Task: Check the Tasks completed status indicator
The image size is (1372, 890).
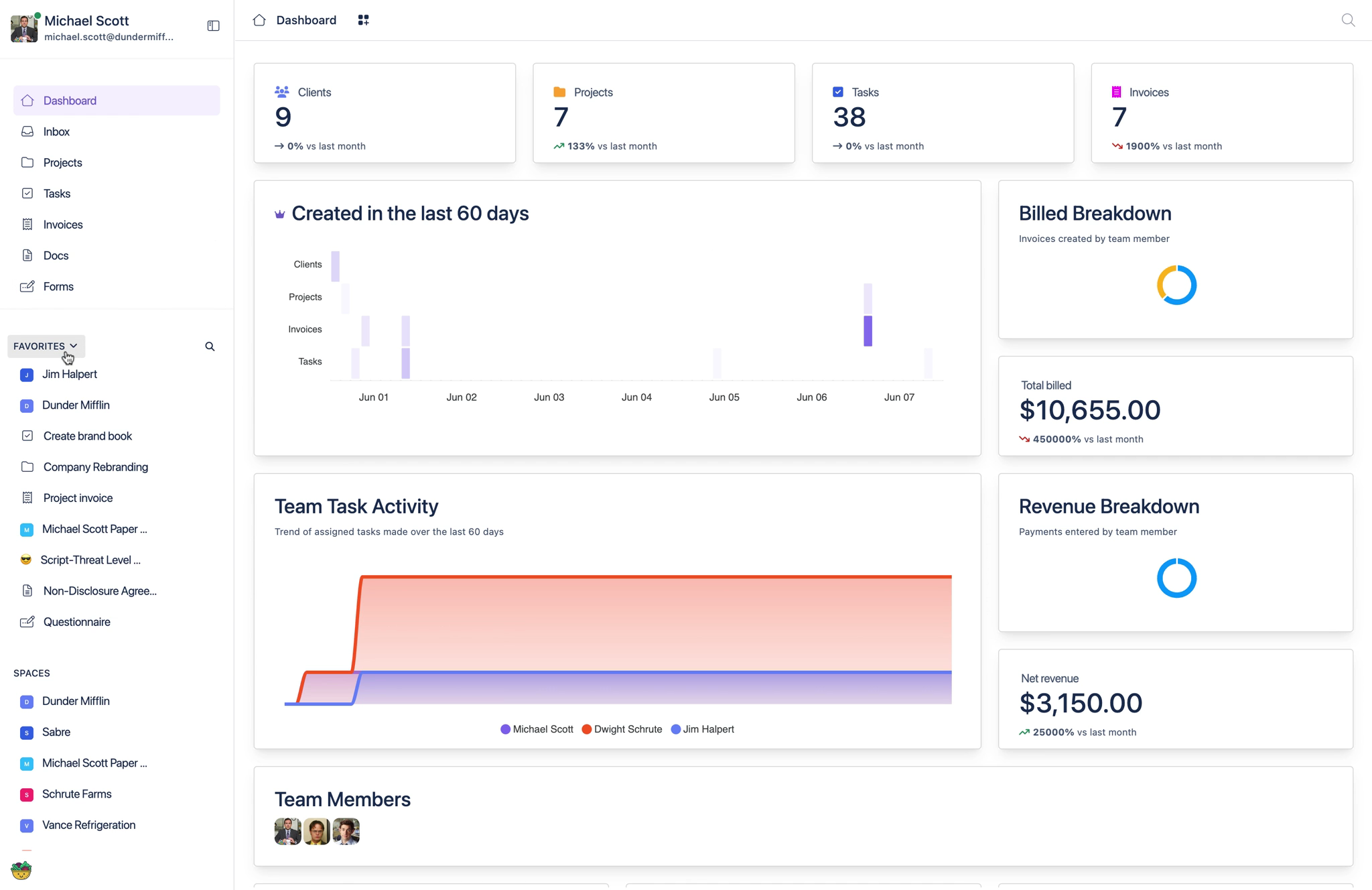Action: pos(839,91)
